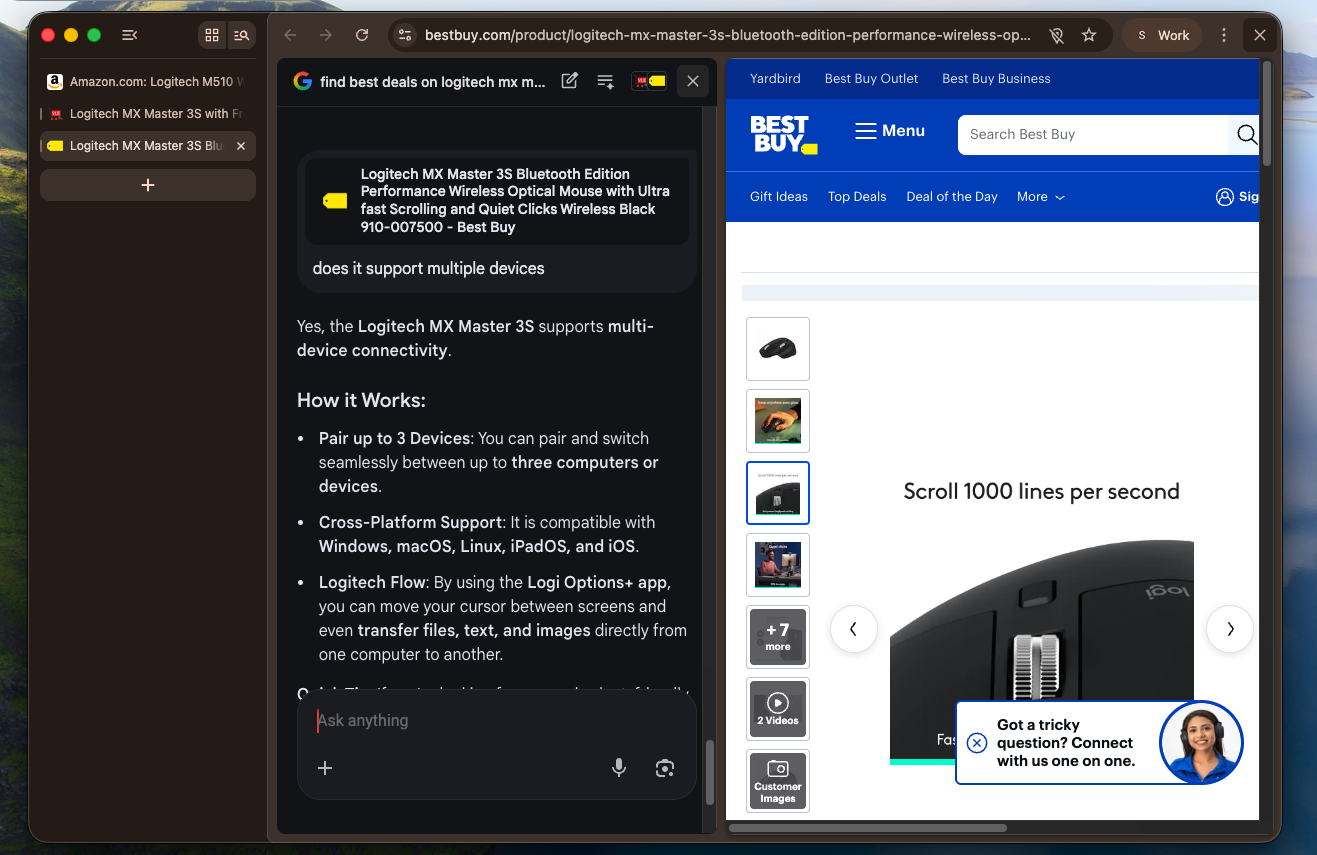Open Top Deals navigation item
This screenshot has height=855, width=1317.
(857, 197)
